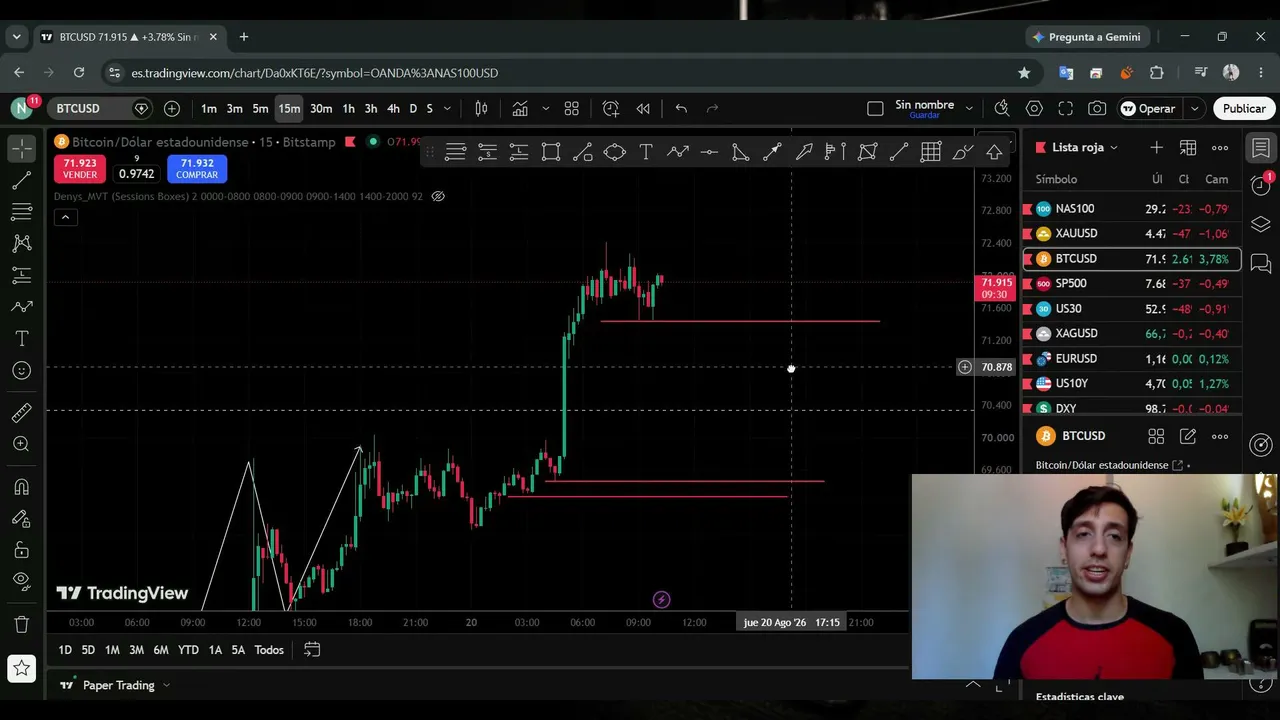The height and width of the screenshot is (720, 1280).
Task: Open the forecasting and measurement tools
Action: coord(22,276)
